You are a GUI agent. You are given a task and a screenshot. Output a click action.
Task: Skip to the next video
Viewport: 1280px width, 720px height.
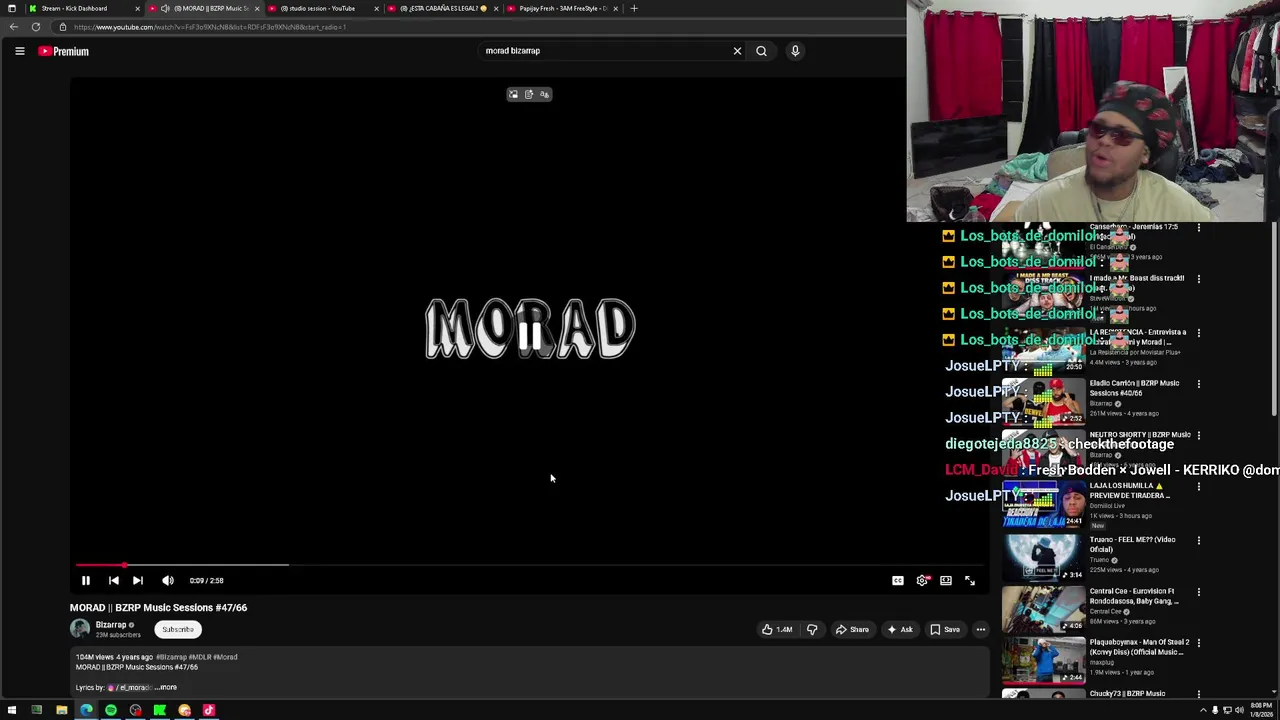click(x=138, y=580)
